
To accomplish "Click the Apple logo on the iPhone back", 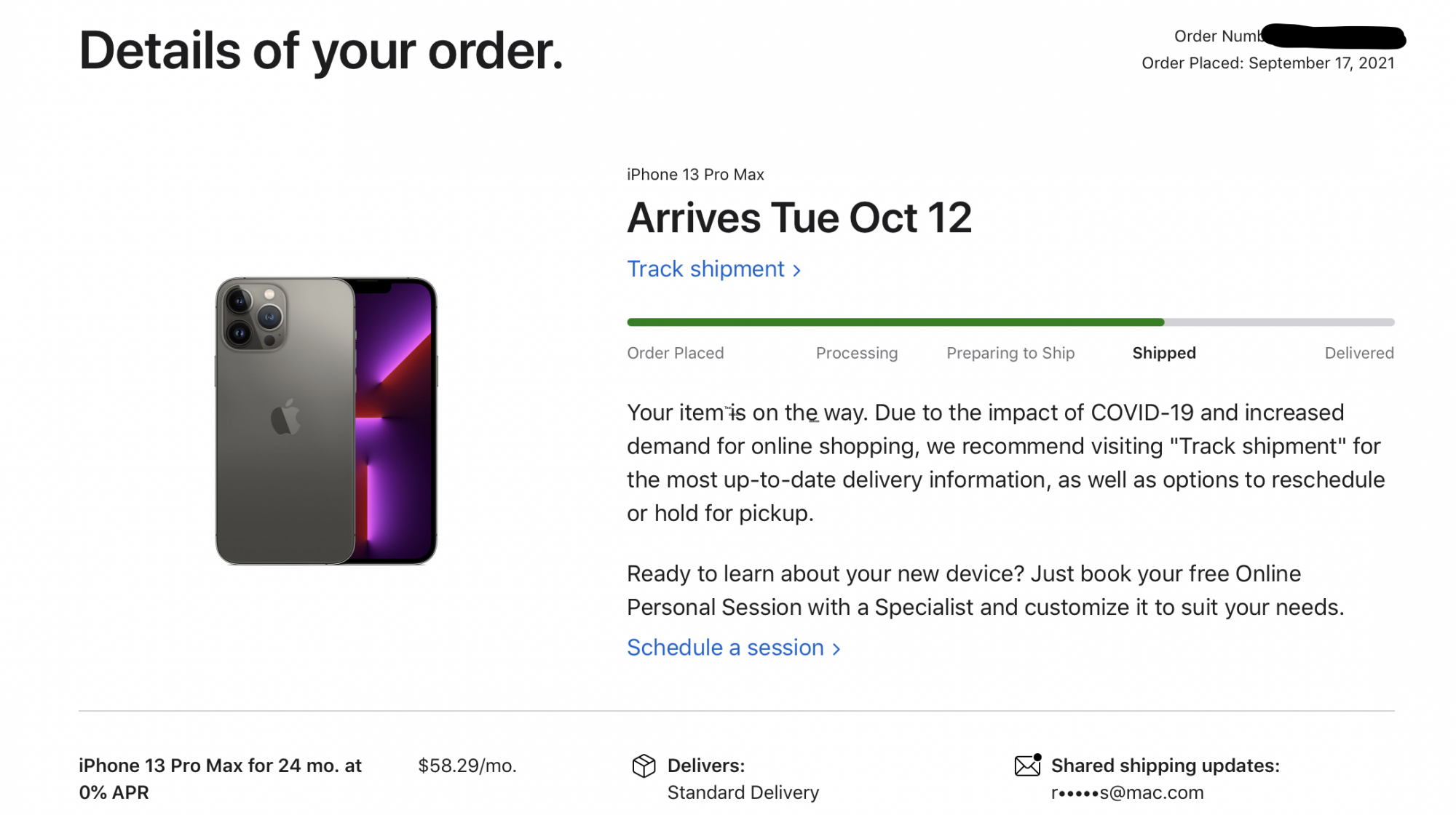I will point(285,418).
